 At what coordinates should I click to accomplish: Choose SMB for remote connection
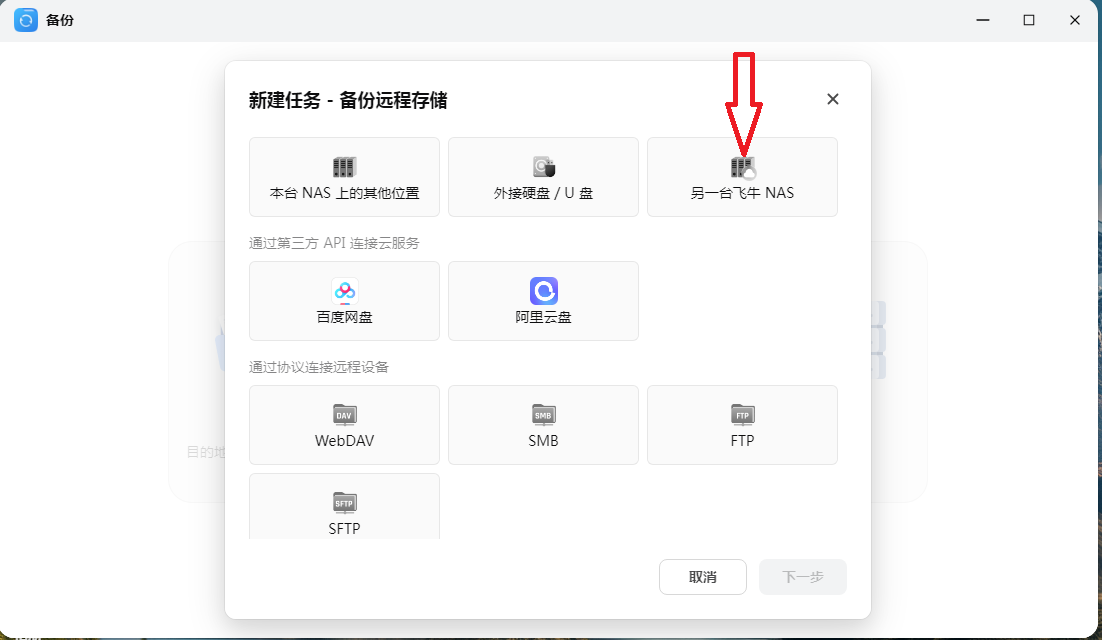pos(543,425)
